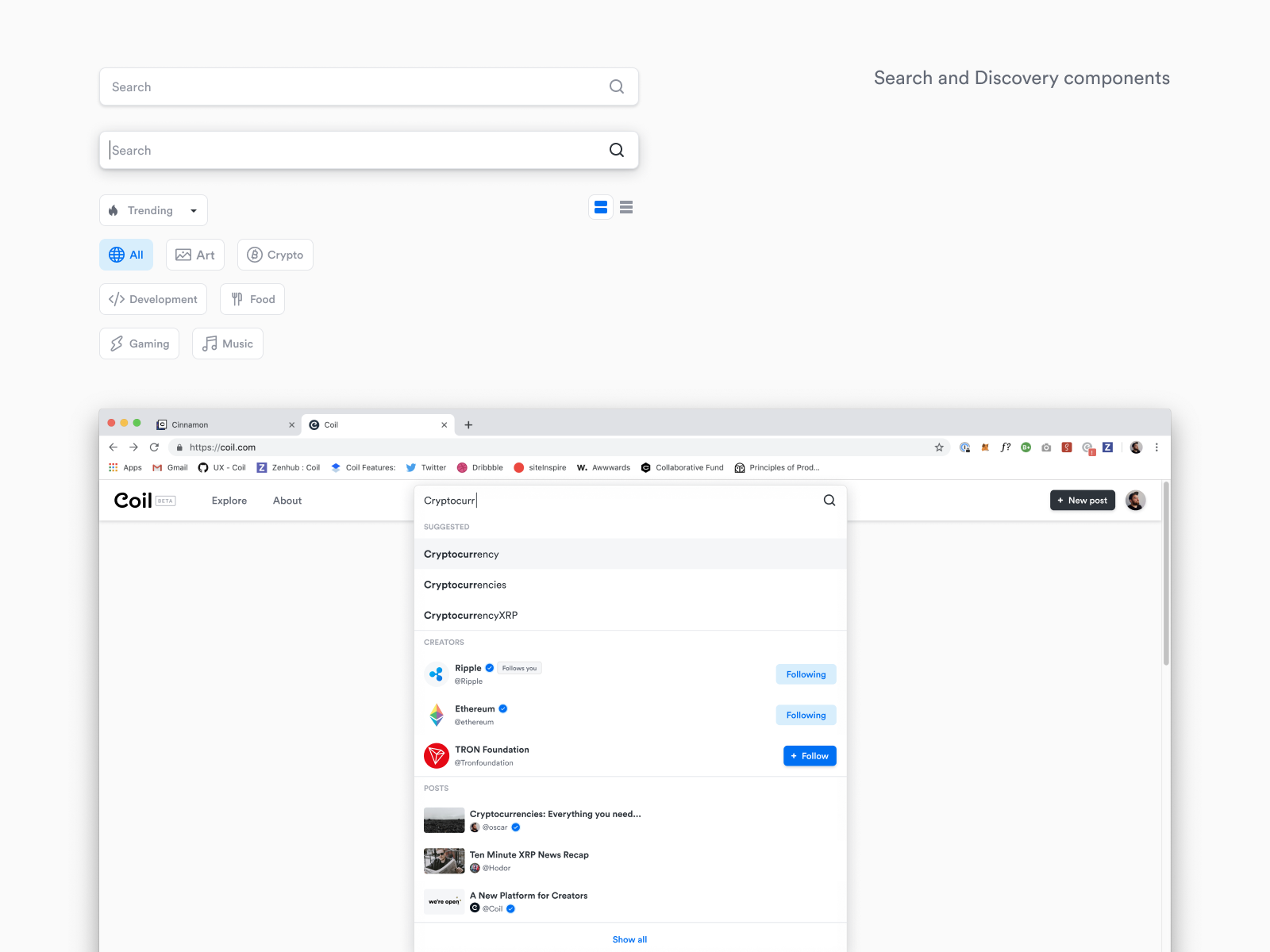1270x952 pixels.
Task: Select the Crypto category filter
Action: pyautogui.click(x=275, y=255)
